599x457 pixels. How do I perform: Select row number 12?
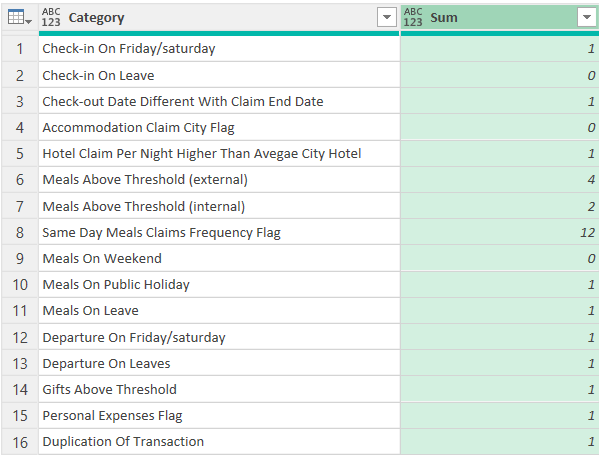pyautogui.click(x=20, y=337)
